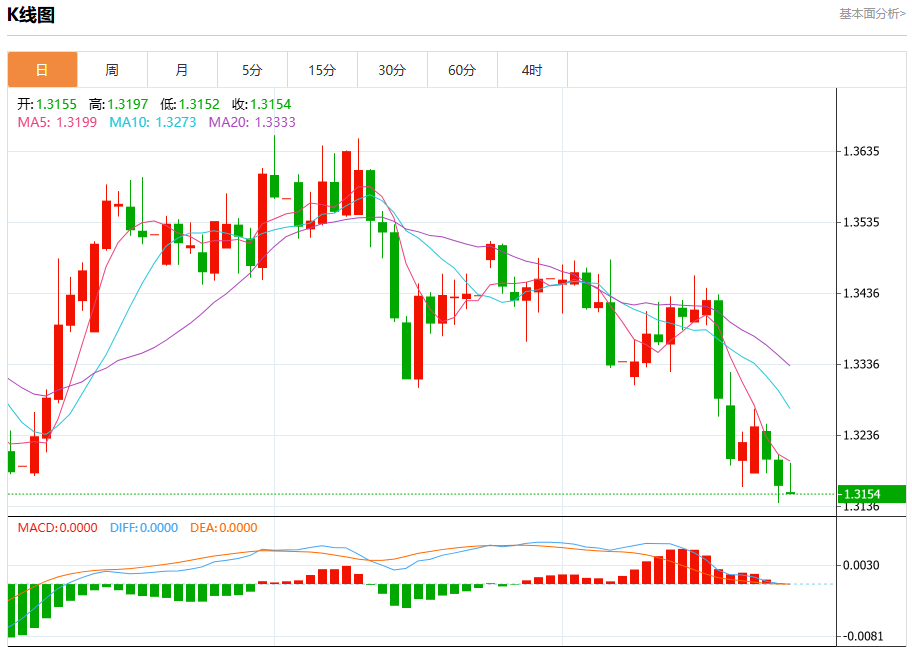Select the 日 daily chart tab

pyautogui.click(x=42, y=70)
